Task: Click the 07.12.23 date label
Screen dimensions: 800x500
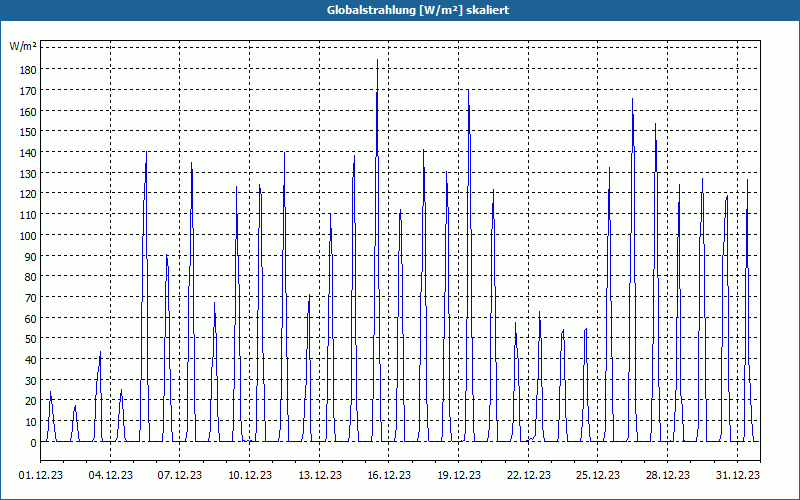Action: click(180, 475)
